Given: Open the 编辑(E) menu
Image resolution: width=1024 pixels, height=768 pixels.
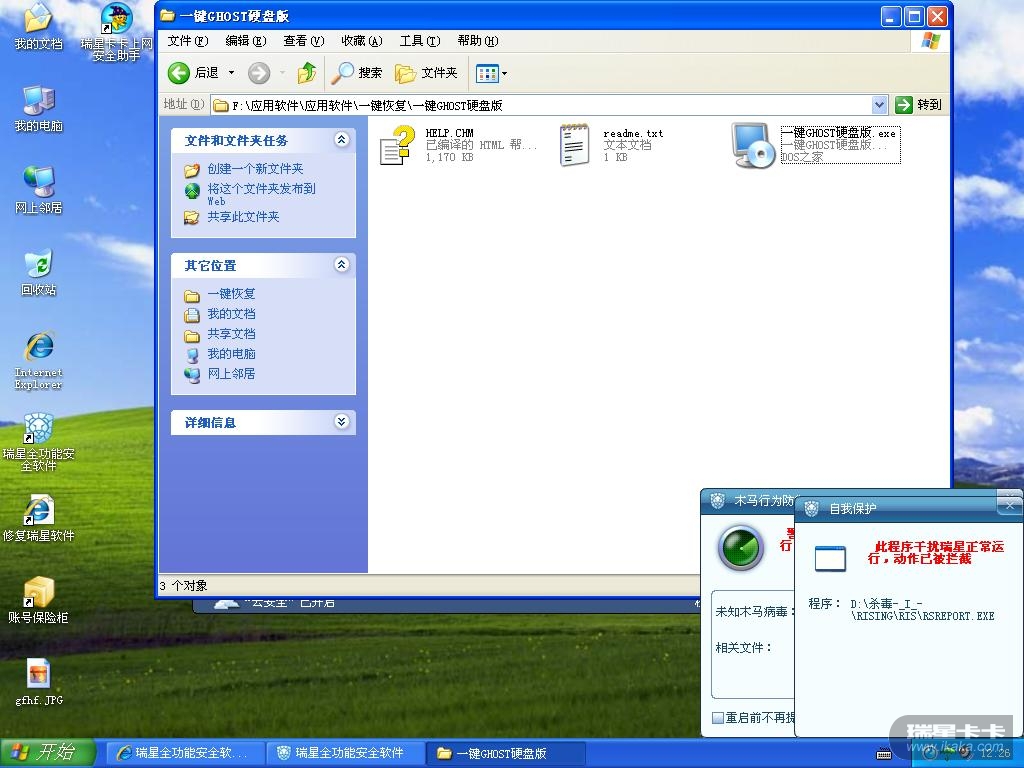Looking at the screenshot, I should click(246, 41).
